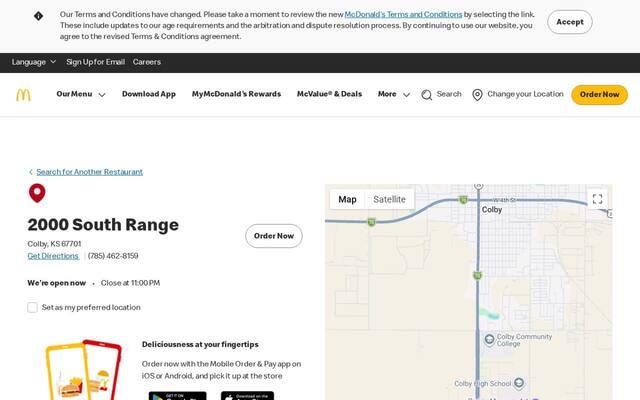Image resolution: width=640 pixels, height=400 pixels.
Task: Click the Close at 11:00 PM text
Action: 130,283
